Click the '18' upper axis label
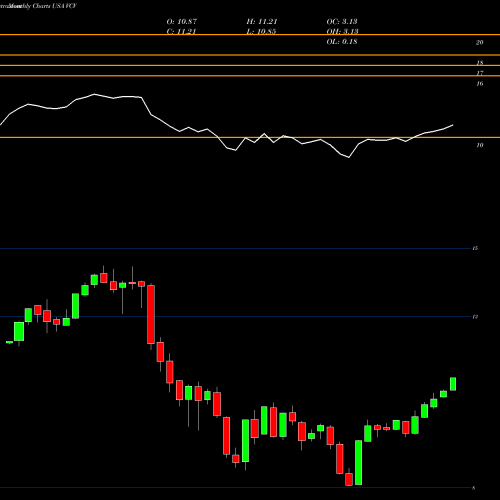Screen dimensions: 500x500 click(480, 63)
